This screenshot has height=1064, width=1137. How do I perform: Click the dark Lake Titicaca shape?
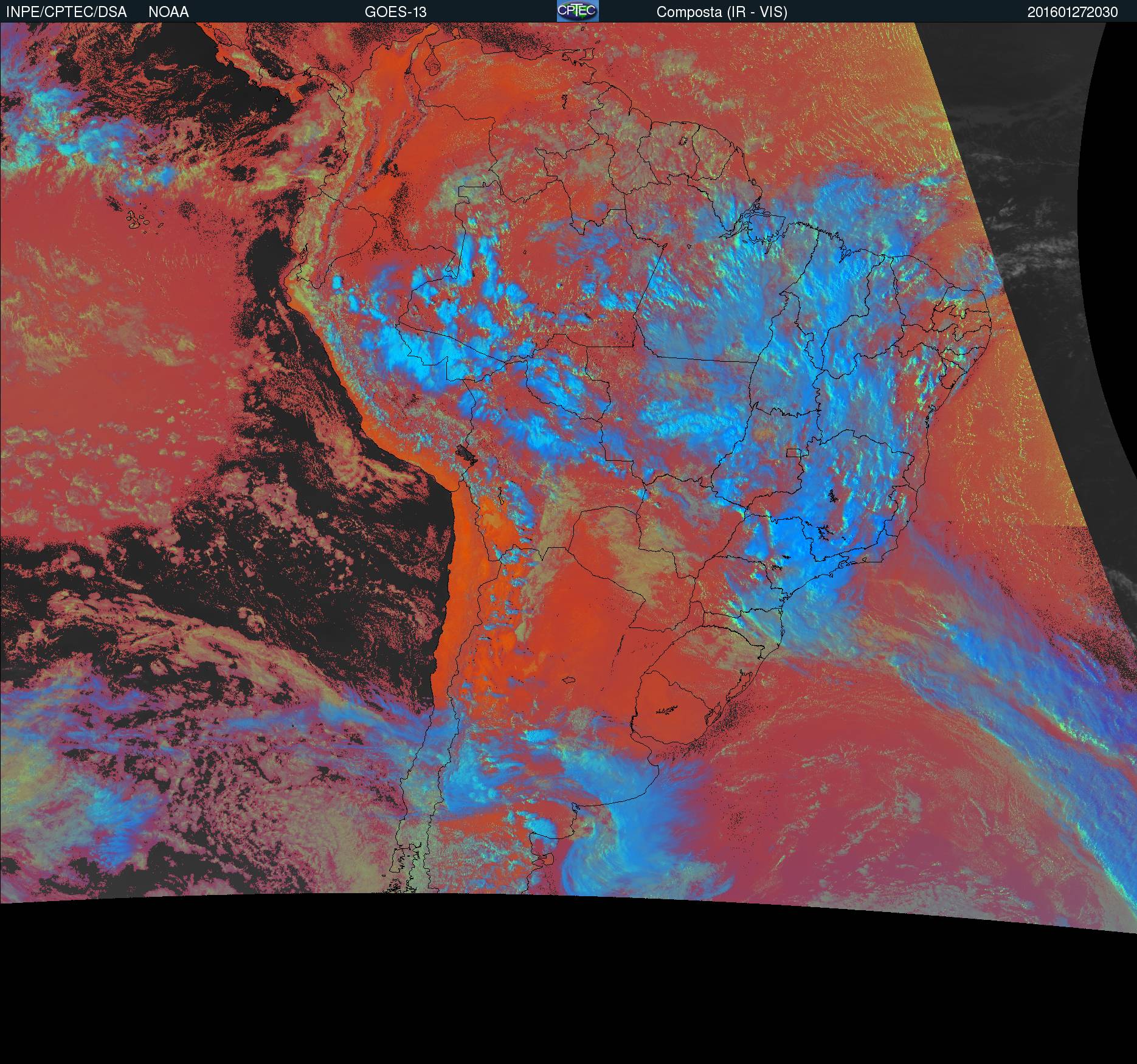click(466, 453)
